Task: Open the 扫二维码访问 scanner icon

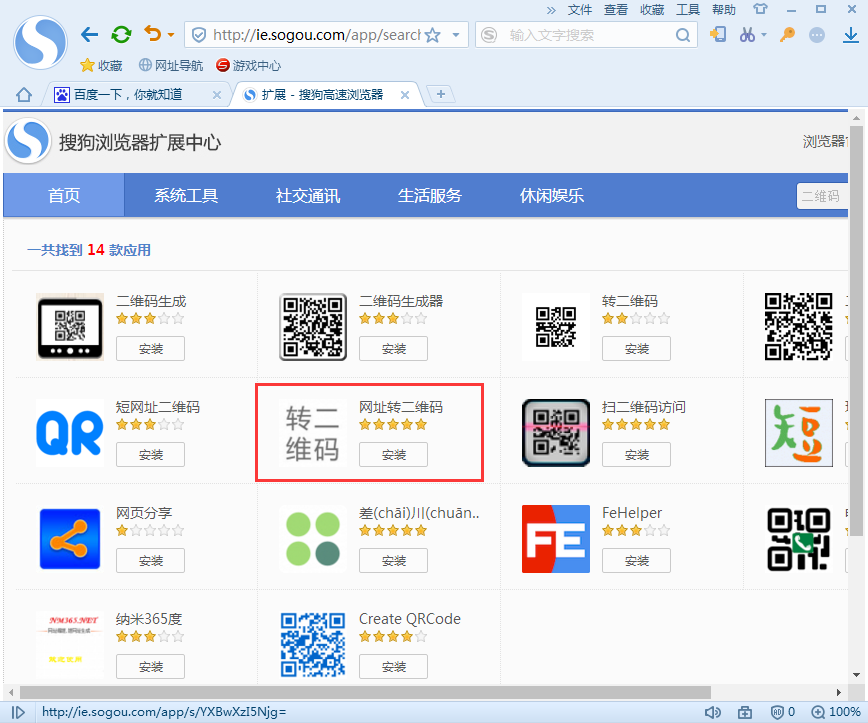Action: [556, 433]
